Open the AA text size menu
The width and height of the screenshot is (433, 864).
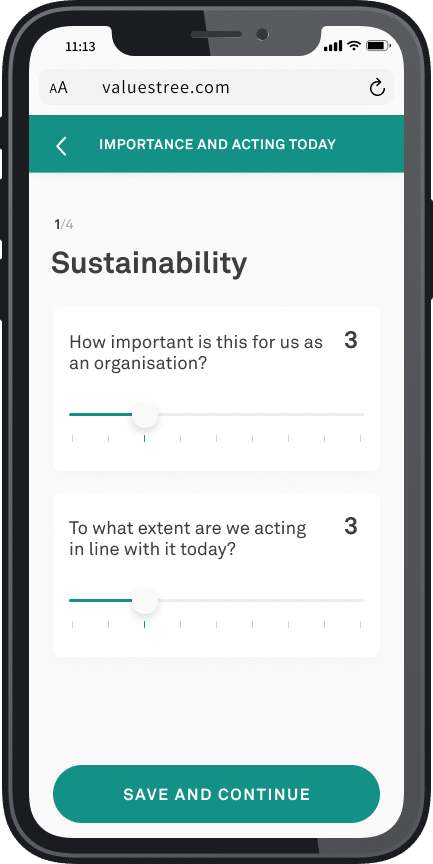tap(58, 88)
